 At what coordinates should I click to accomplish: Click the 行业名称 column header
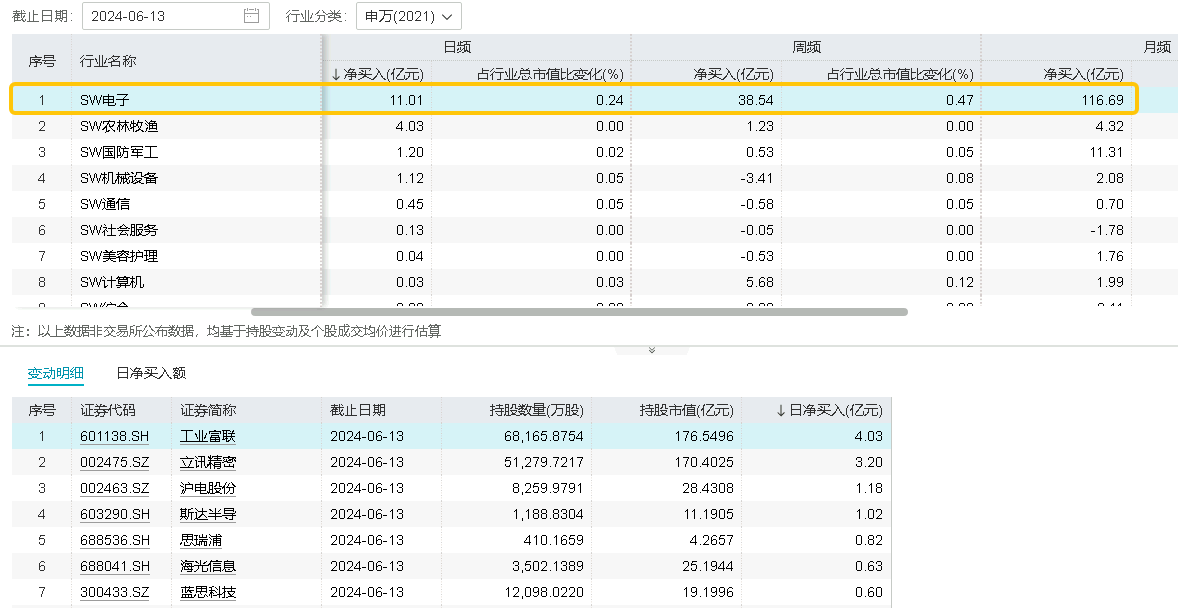[x=108, y=61]
